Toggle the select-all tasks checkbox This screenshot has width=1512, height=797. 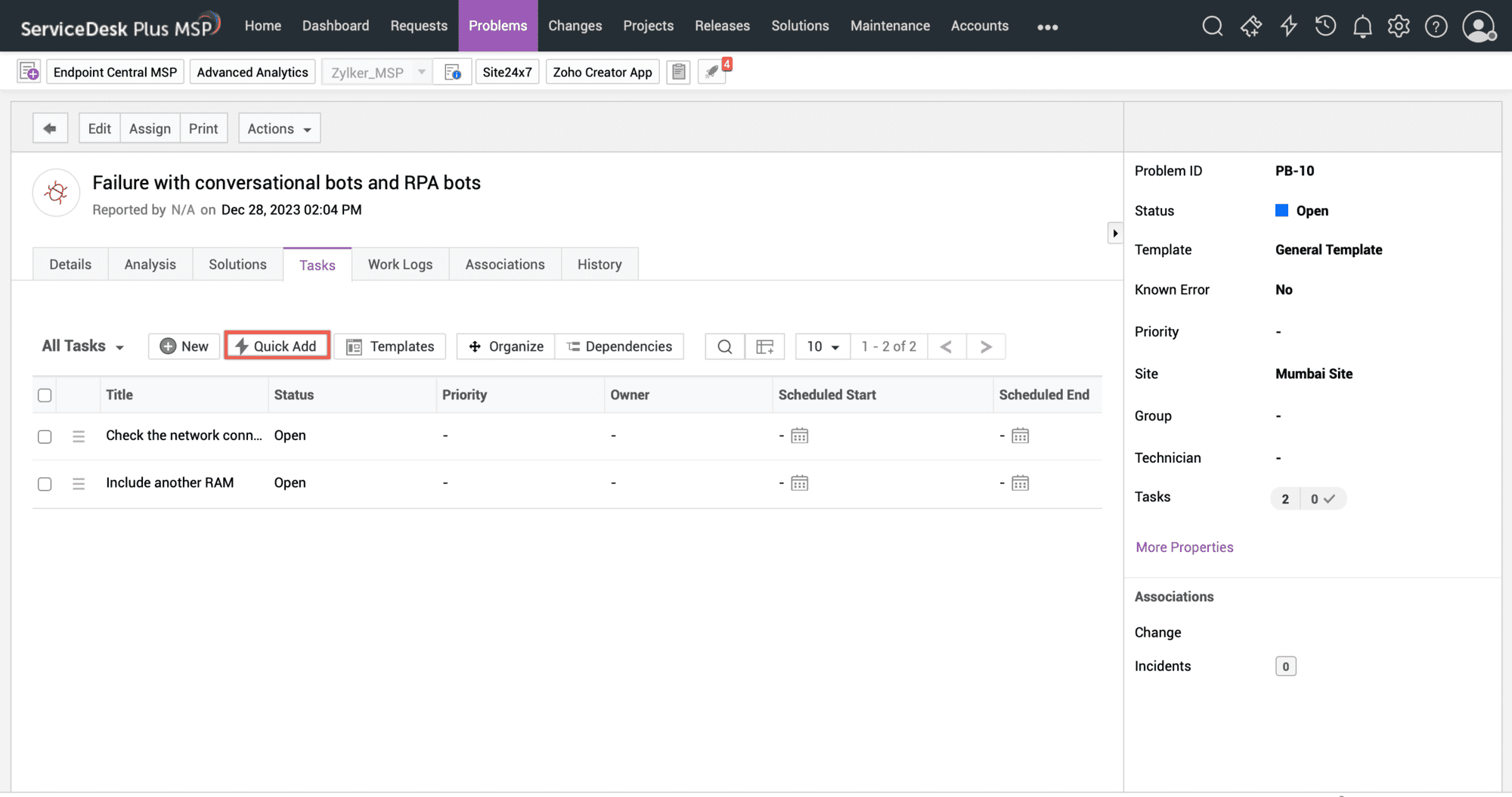pyautogui.click(x=45, y=395)
